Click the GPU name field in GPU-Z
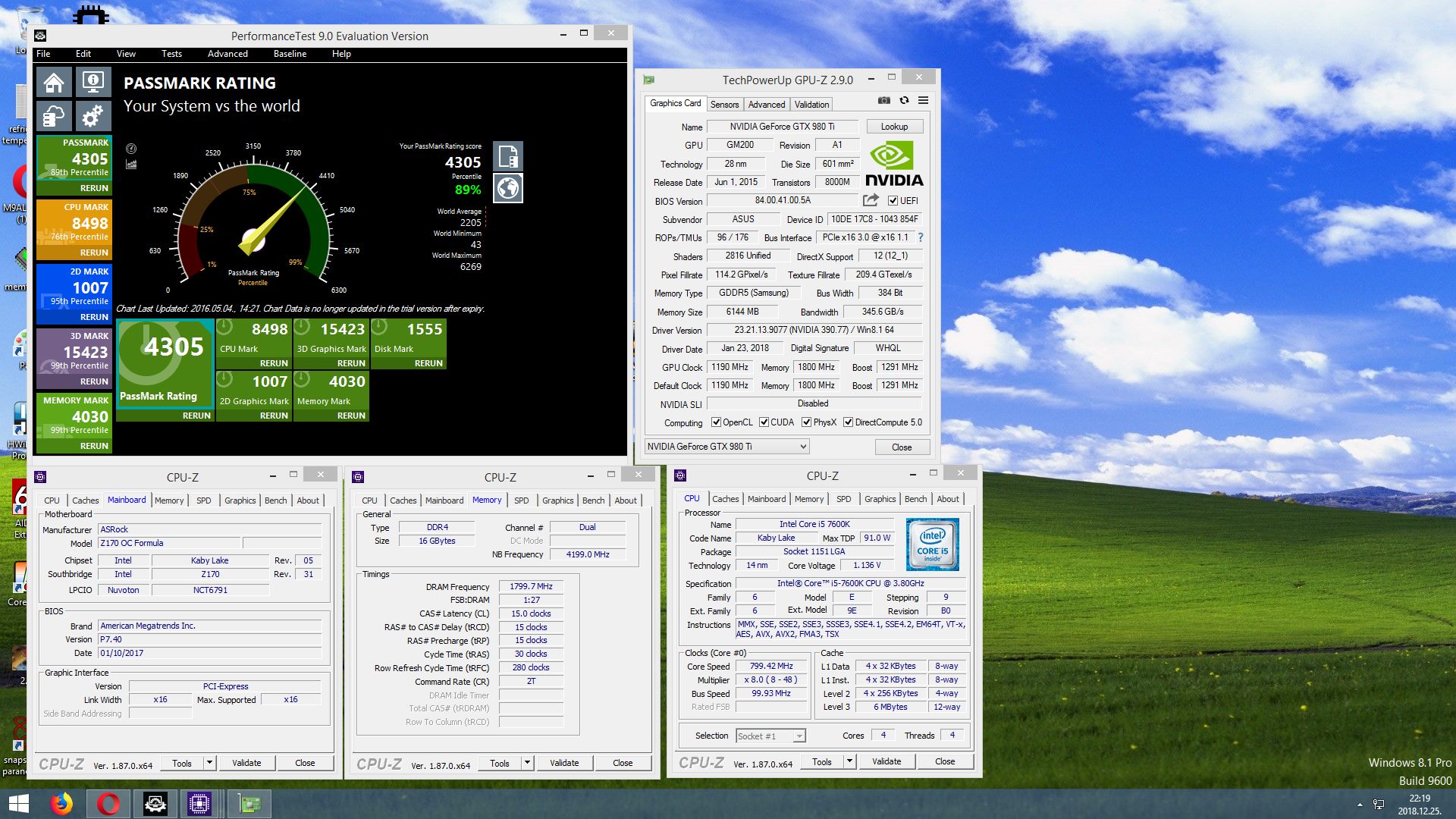 tap(782, 127)
